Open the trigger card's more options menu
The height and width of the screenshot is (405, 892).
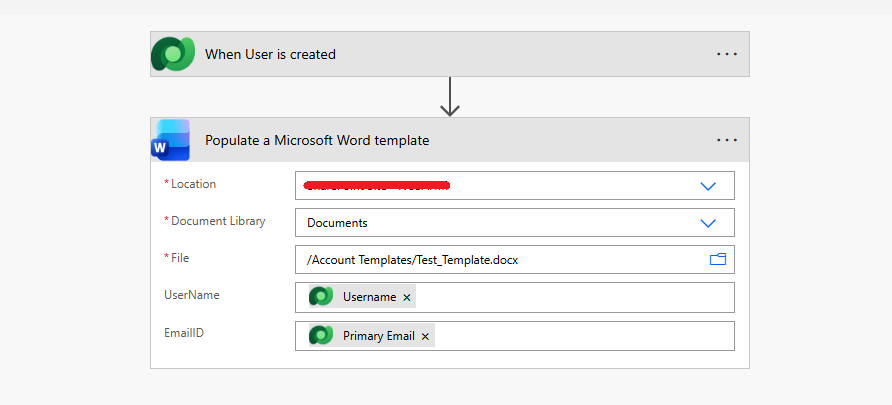(x=726, y=54)
